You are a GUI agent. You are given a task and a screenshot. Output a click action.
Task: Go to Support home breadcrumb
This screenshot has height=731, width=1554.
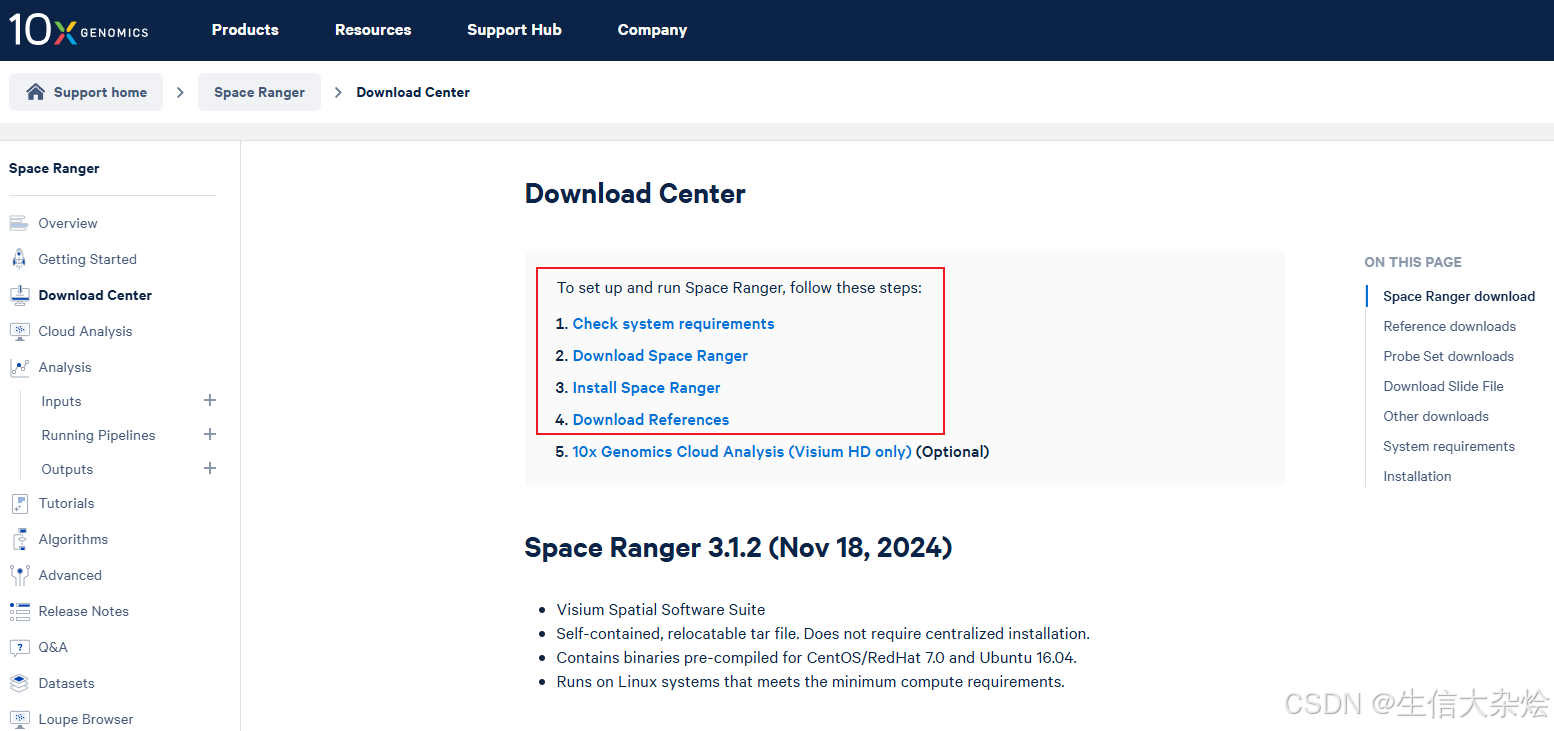tap(86, 92)
